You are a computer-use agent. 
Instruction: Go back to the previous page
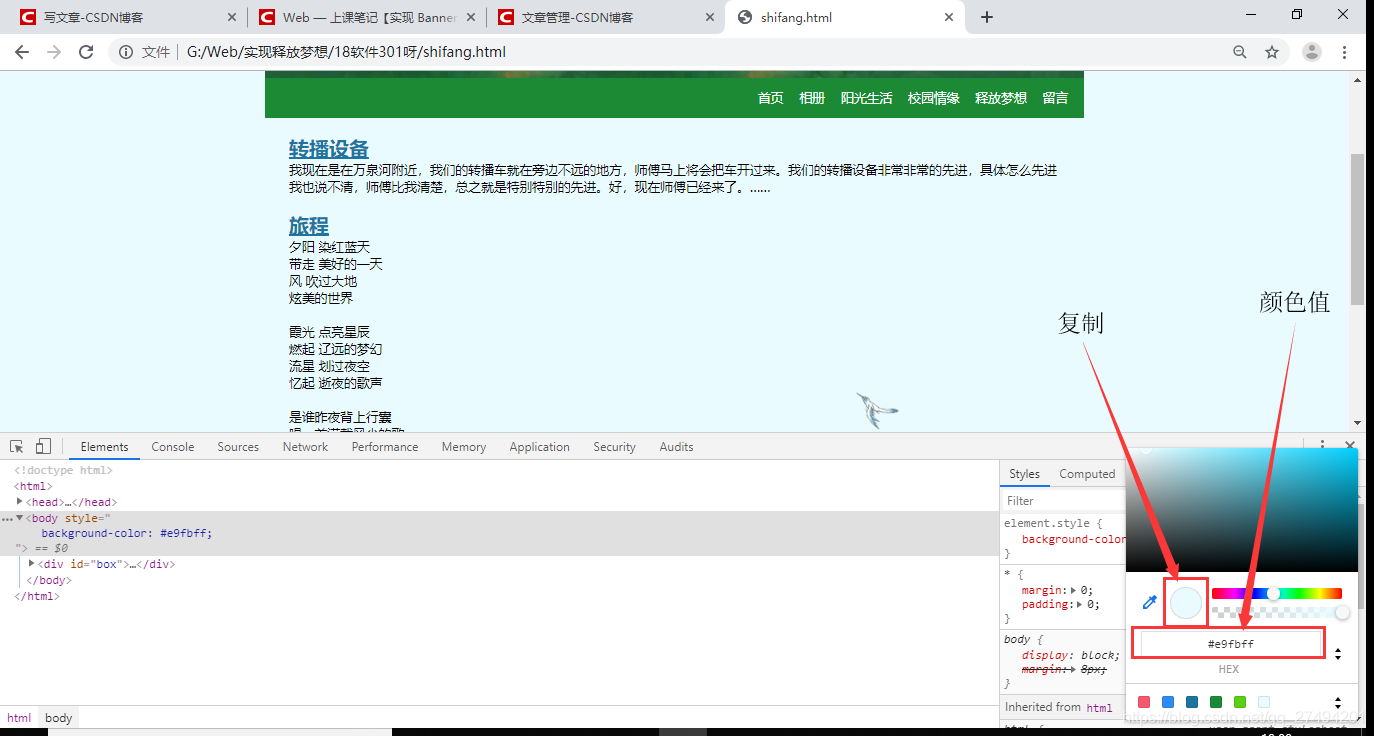point(22,52)
